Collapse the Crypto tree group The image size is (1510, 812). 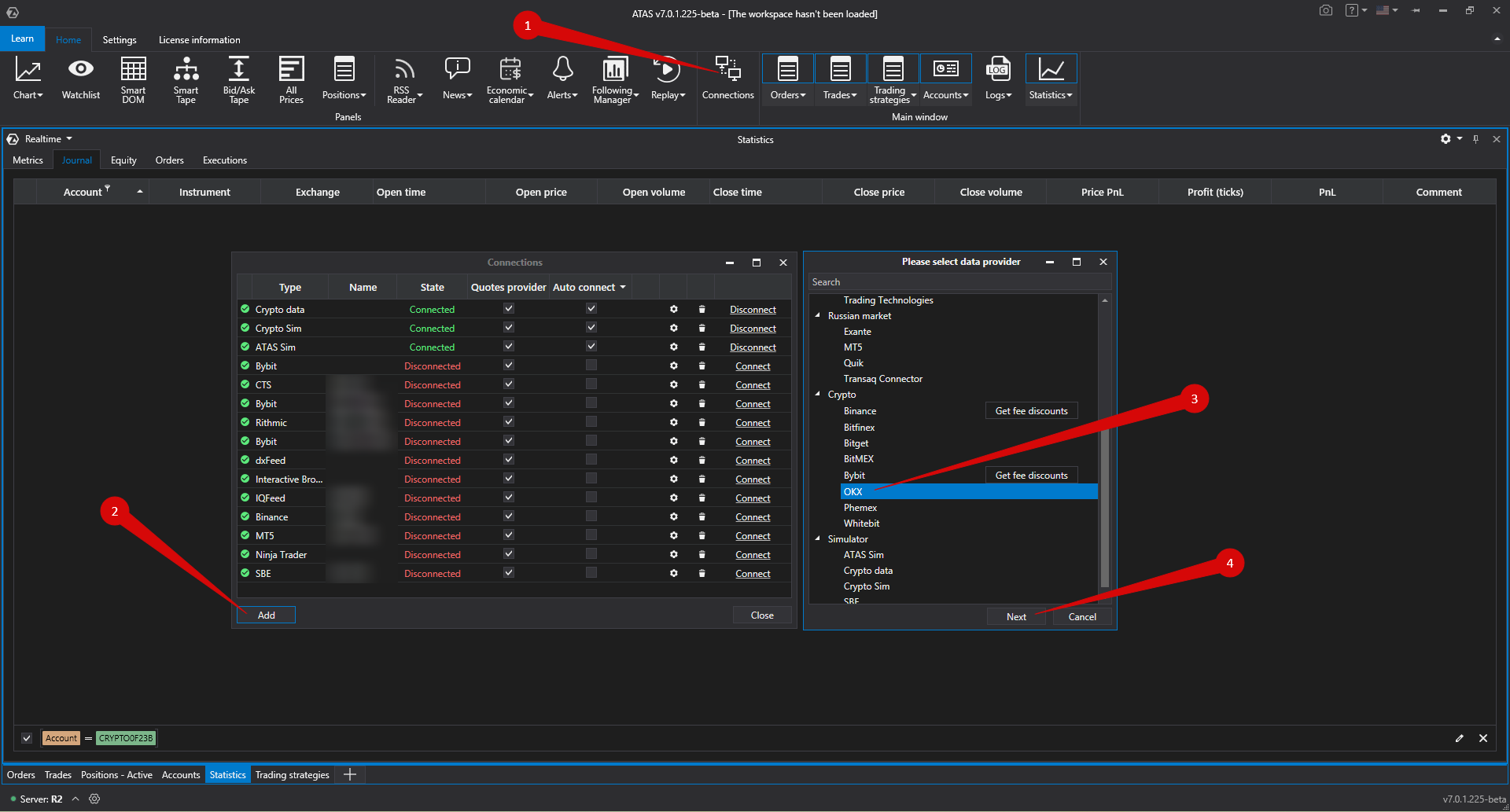click(x=818, y=395)
